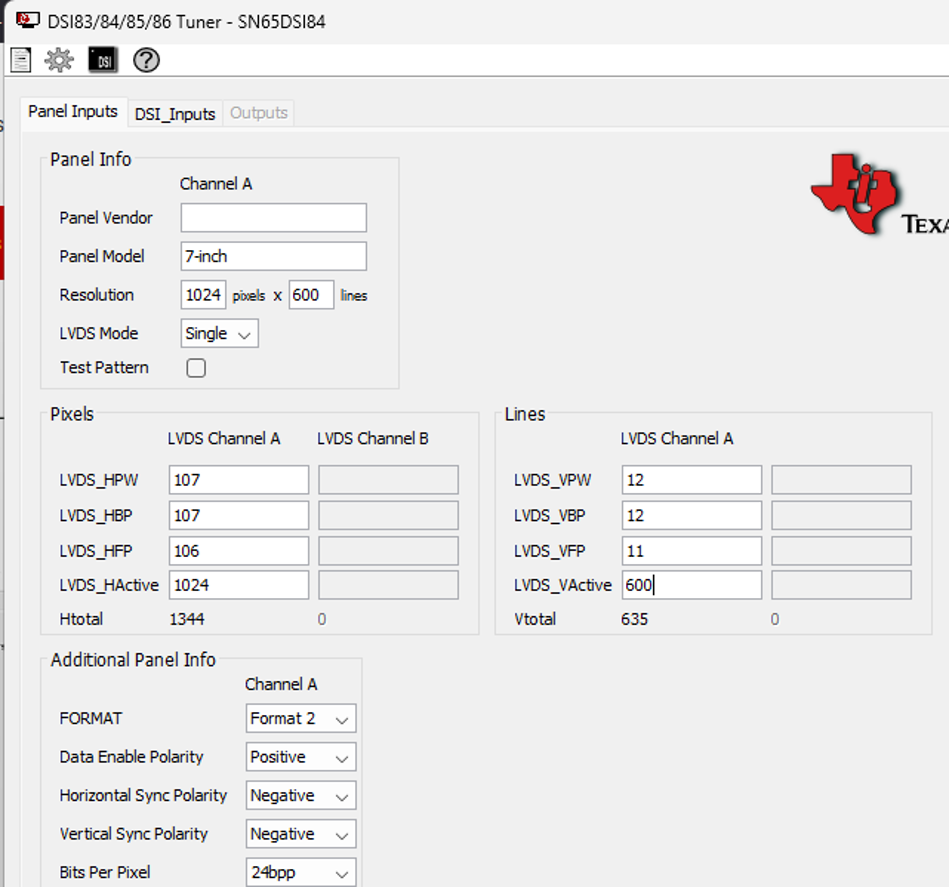Click the Htotal value 1344

(187, 619)
